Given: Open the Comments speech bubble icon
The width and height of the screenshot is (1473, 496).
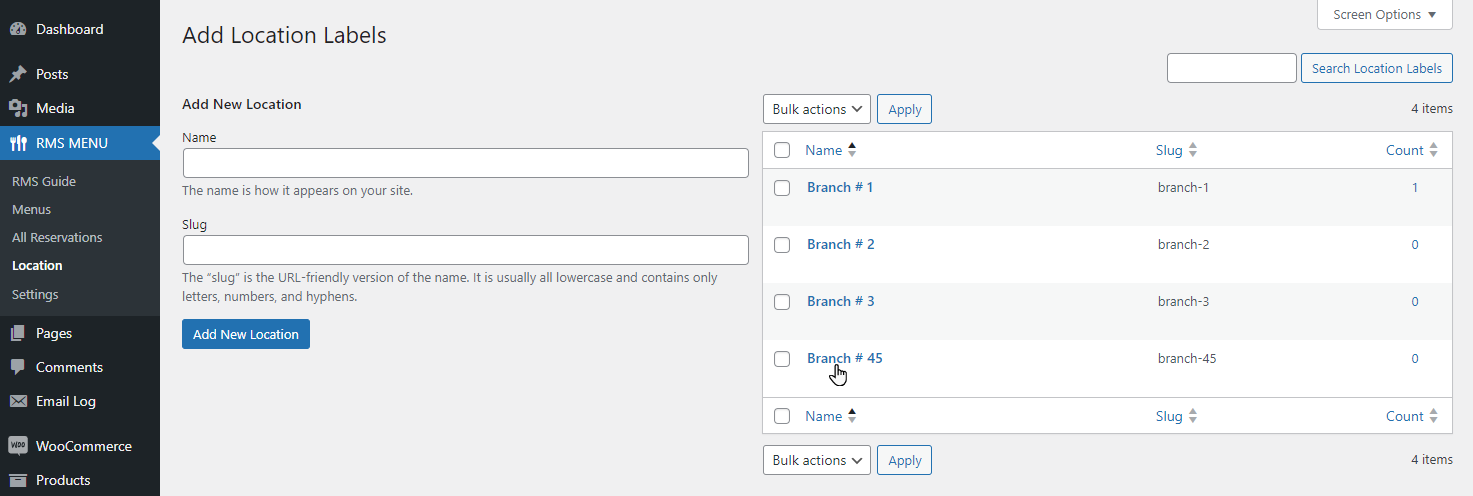Looking at the screenshot, I should pos(18,367).
